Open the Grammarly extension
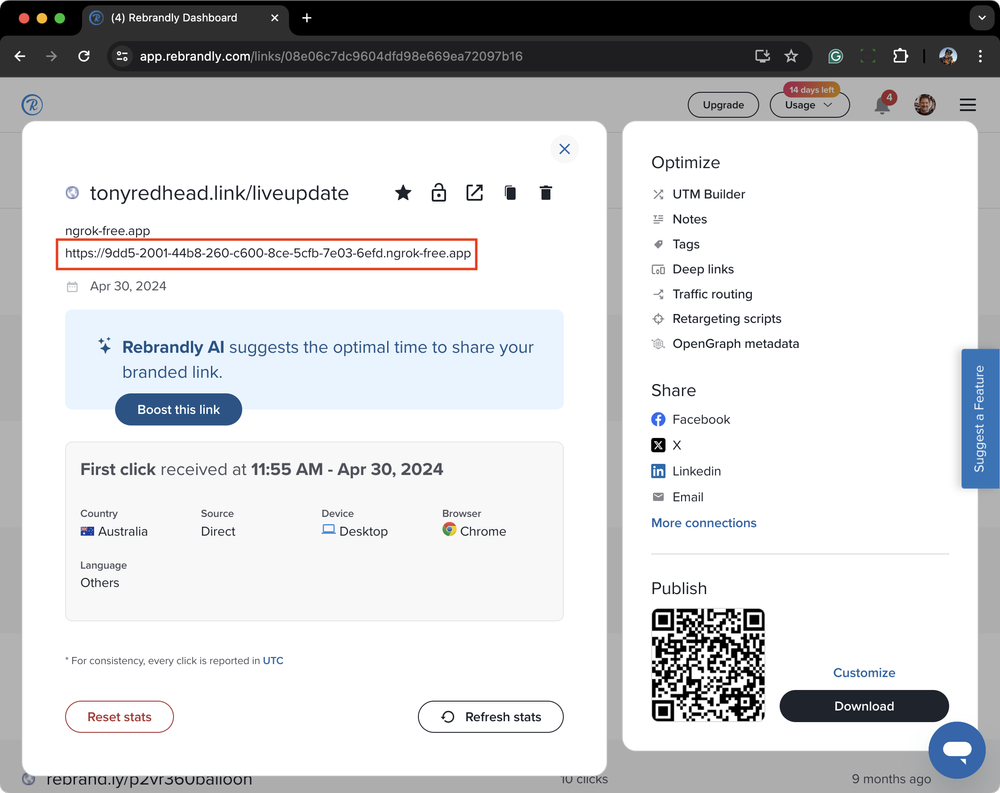 click(x=835, y=56)
